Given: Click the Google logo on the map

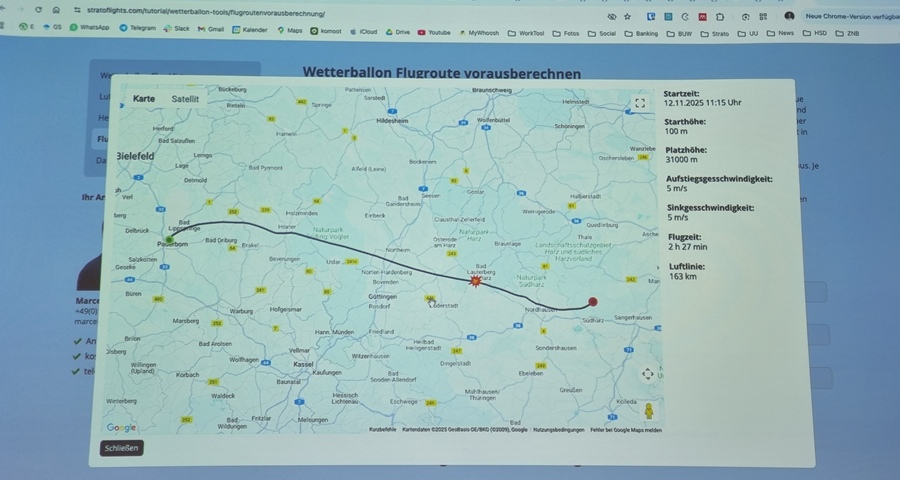Looking at the screenshot, I should pyautogui.click(x=121, y=427).
